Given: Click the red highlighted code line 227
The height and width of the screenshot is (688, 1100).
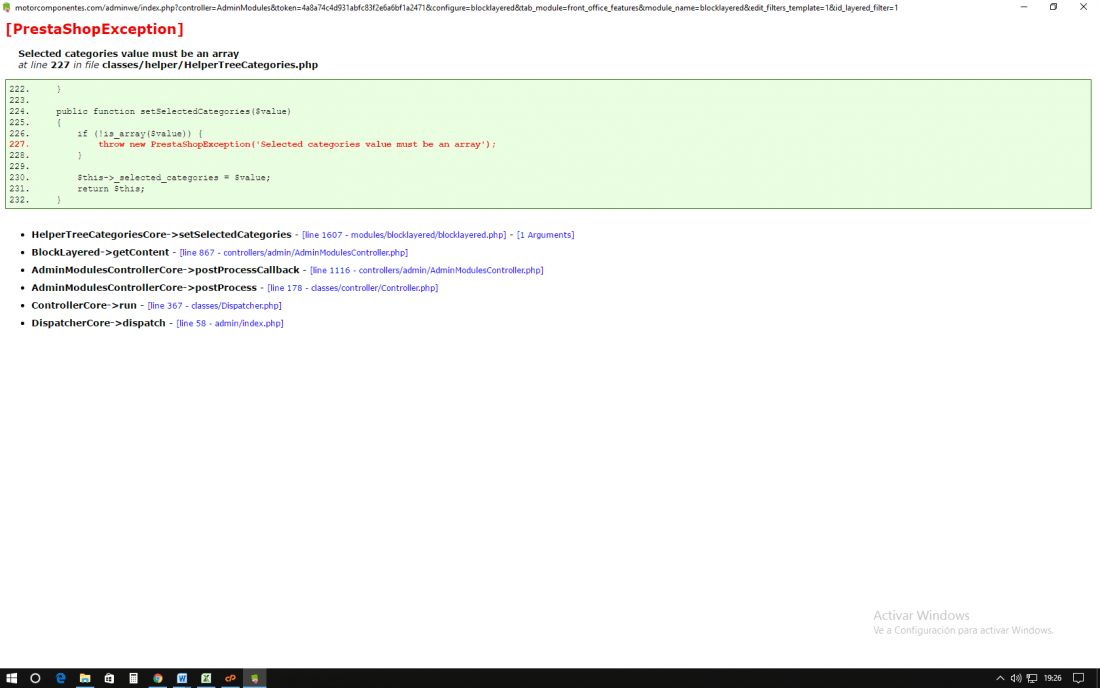Looking at the screenshot, I should click(297, 144).
